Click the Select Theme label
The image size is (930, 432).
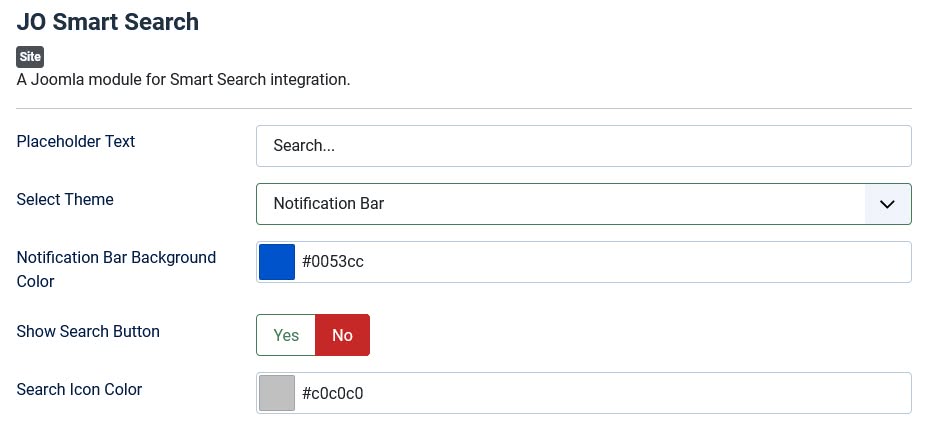[x=65, y=199]
